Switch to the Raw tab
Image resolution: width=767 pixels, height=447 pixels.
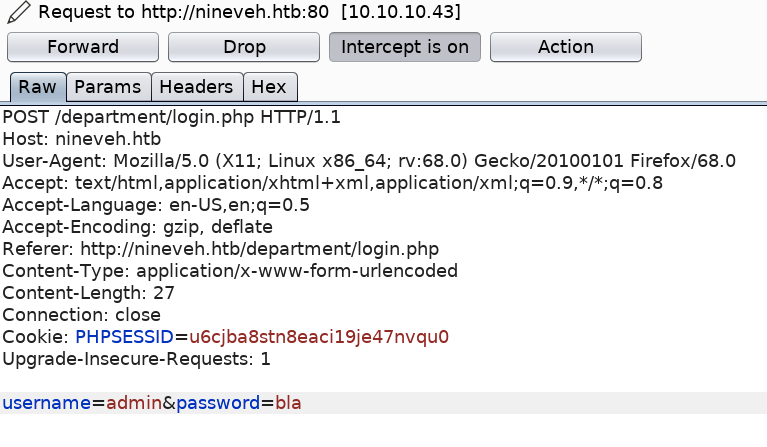pos(37,87)
